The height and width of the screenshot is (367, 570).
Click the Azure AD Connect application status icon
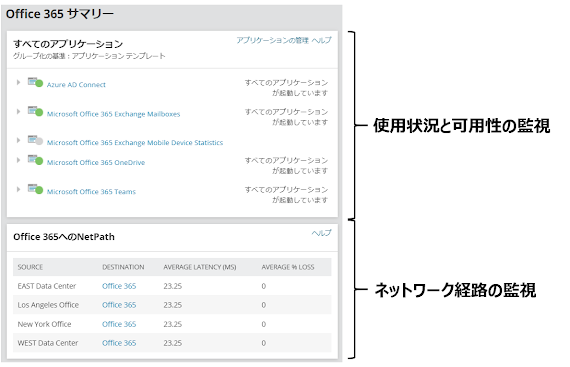(x=35, y=82)
